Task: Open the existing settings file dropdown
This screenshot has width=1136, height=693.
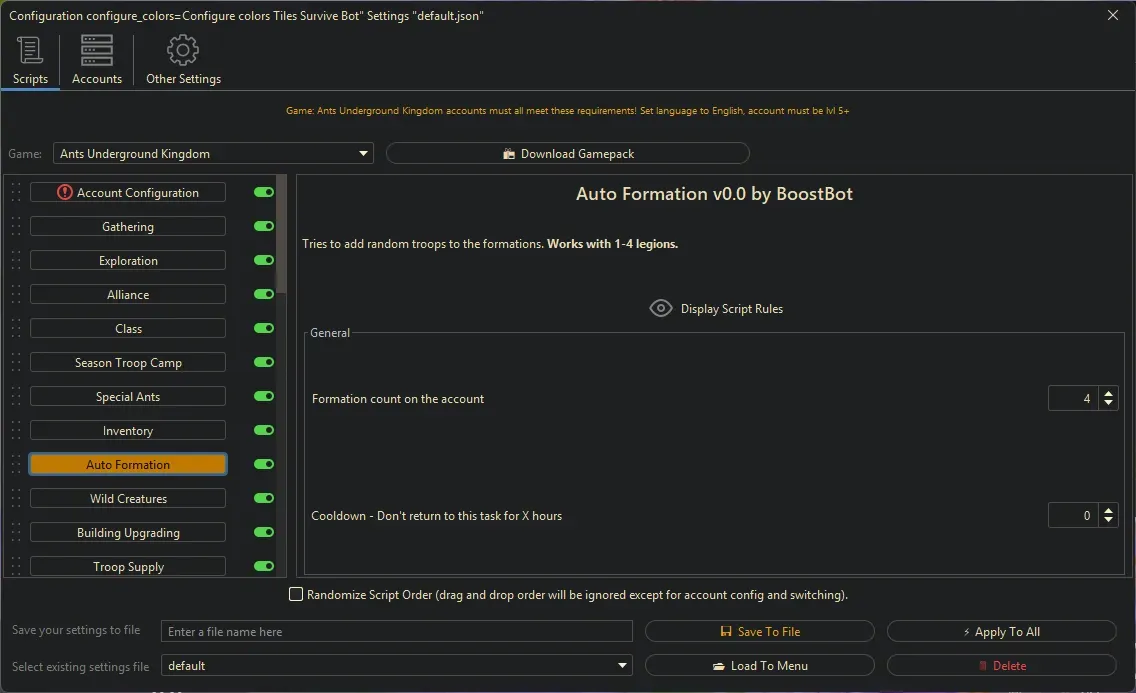Action: [x=623, y=666]
